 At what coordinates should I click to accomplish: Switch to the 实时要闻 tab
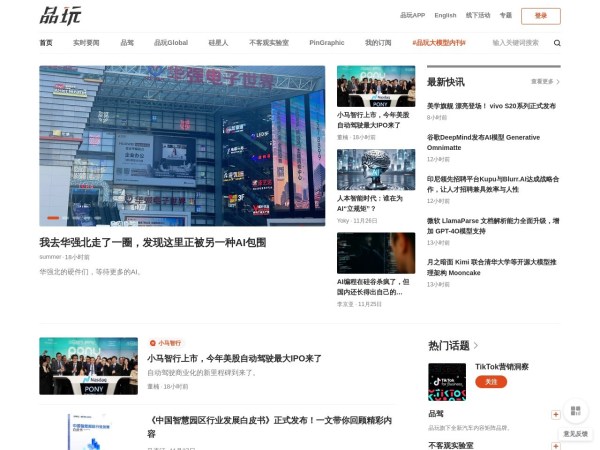click(86, 43)
